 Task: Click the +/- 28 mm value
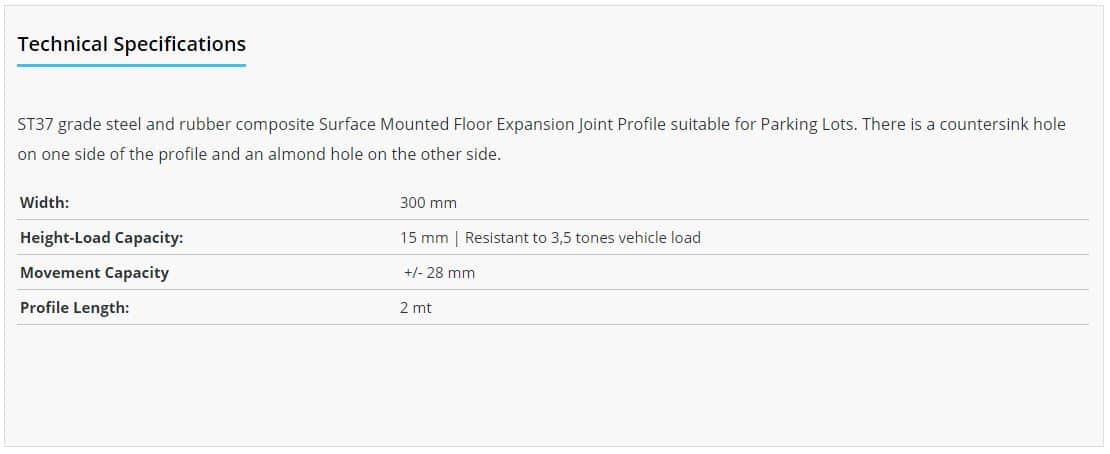(439, 273)
